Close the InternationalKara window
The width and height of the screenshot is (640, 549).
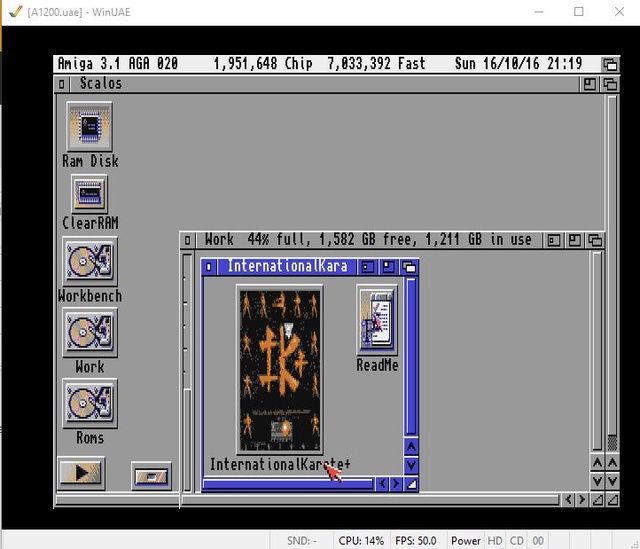click(209, 267)
